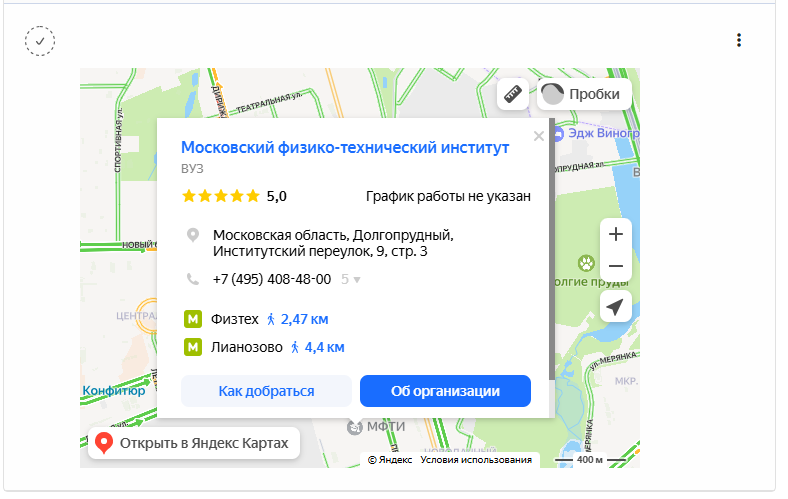Click the Как добраться button
The height and width of the screenshot is (499, 788).
[x=266, y=391]
